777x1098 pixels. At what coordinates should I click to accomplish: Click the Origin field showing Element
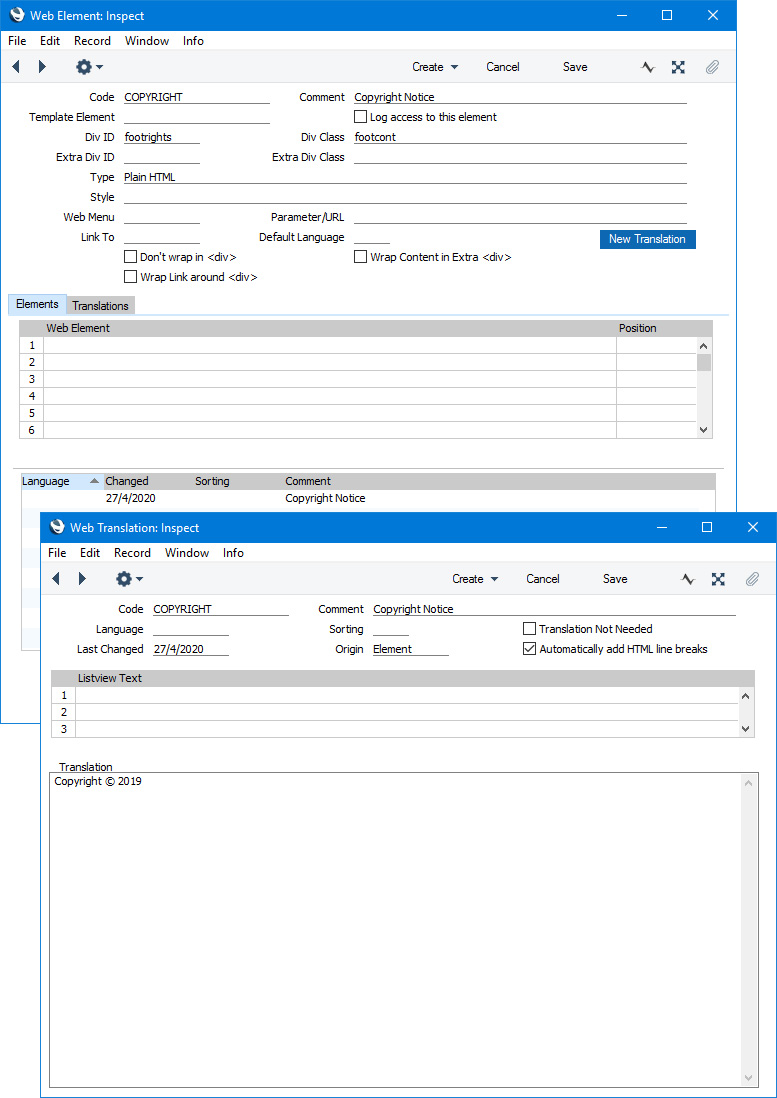click(410, 649)
